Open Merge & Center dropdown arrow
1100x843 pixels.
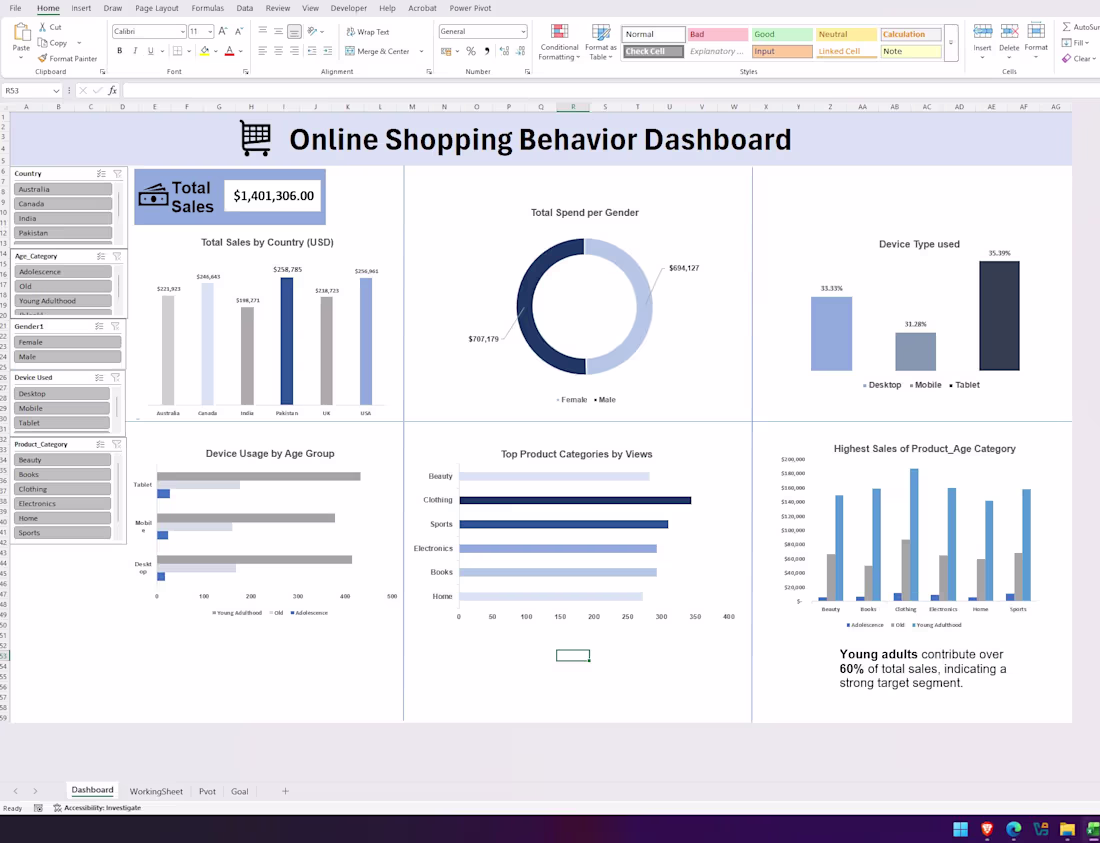pos(421,51)
